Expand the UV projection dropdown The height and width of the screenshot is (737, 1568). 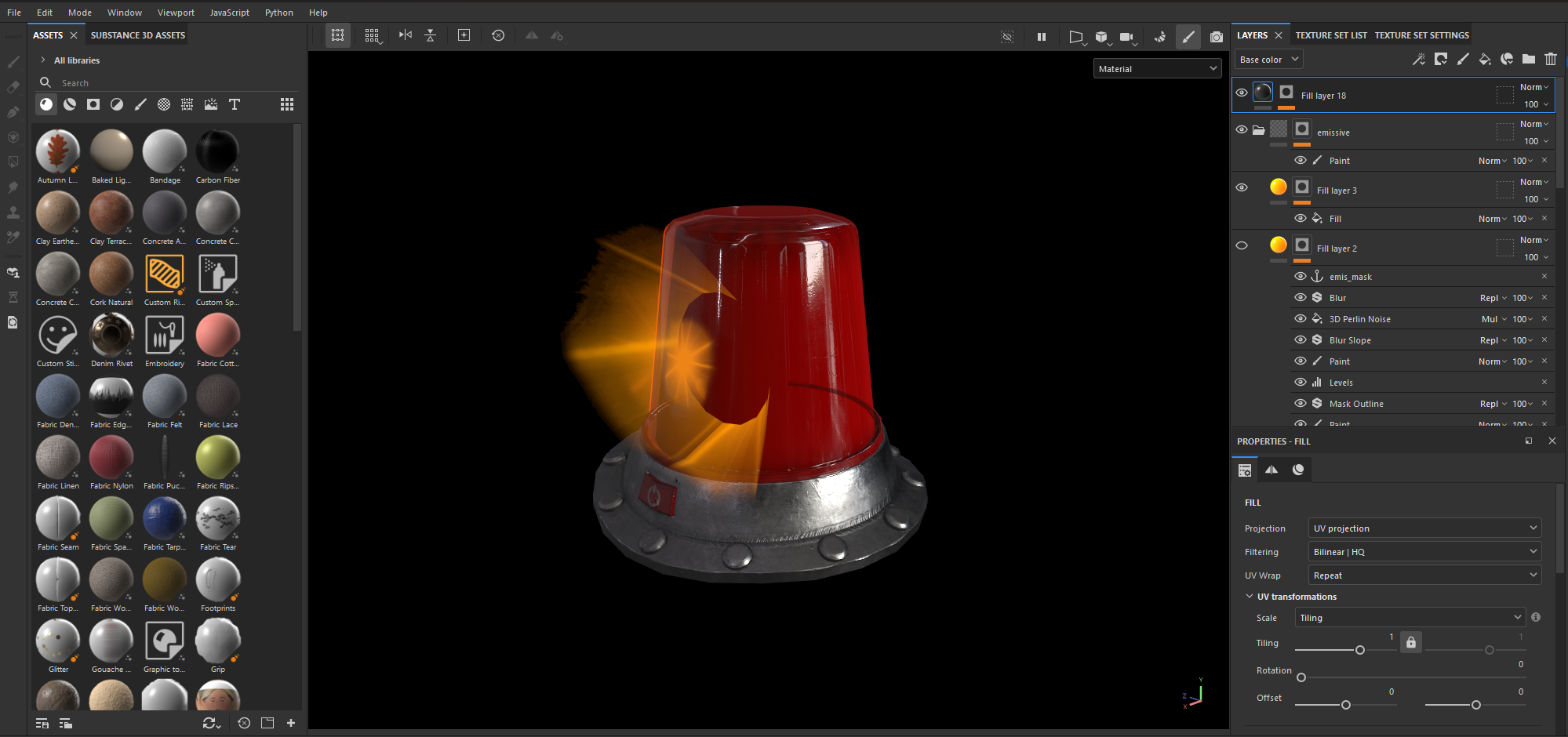[1424, 528]
